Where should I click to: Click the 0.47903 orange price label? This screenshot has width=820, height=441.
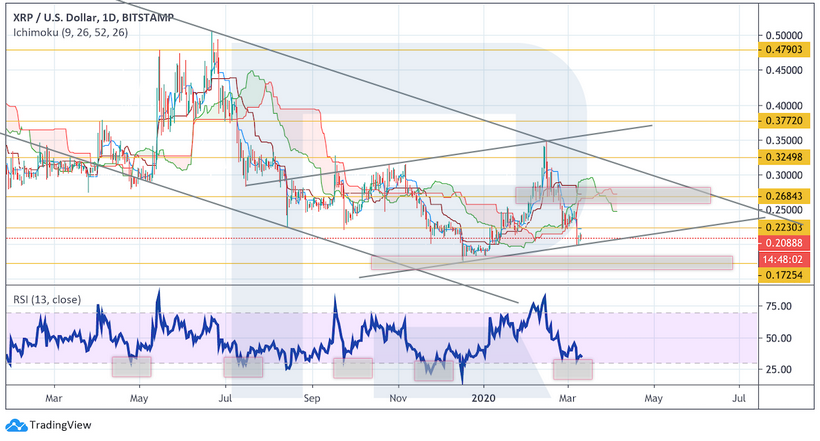[x=783, y=49]
